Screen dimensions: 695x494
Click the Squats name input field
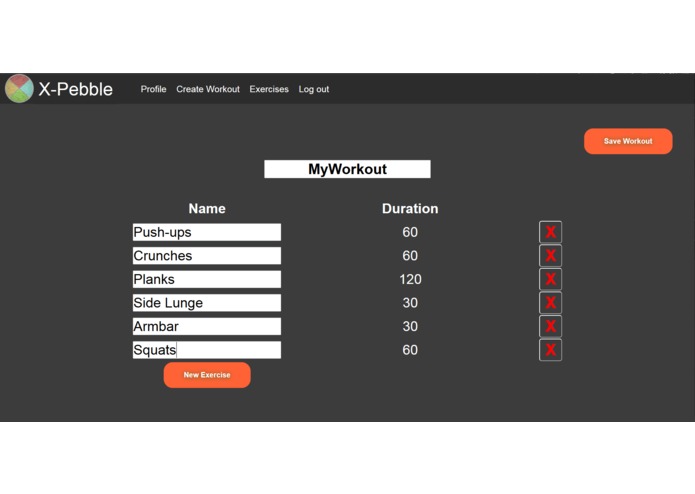click(x=207, y=350)
